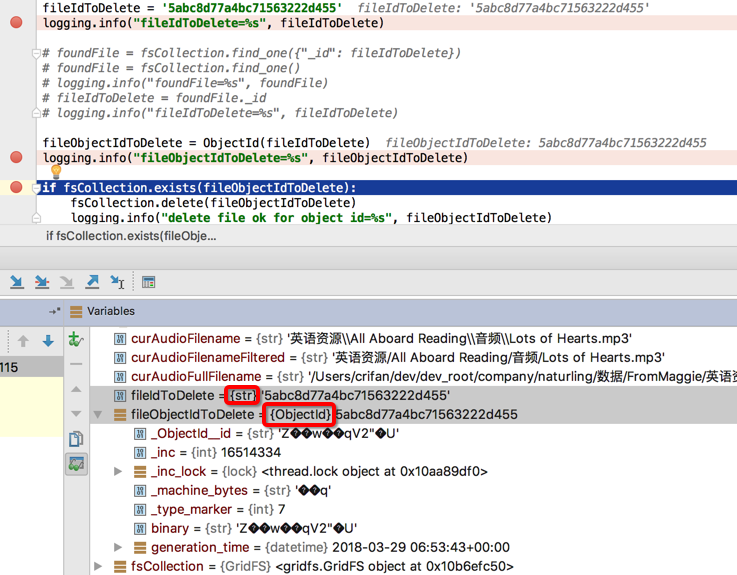This screenshot has width=737, height=575.
Task: Move the watch up with the gray up triangle
Action: click(x=76, y=389)
